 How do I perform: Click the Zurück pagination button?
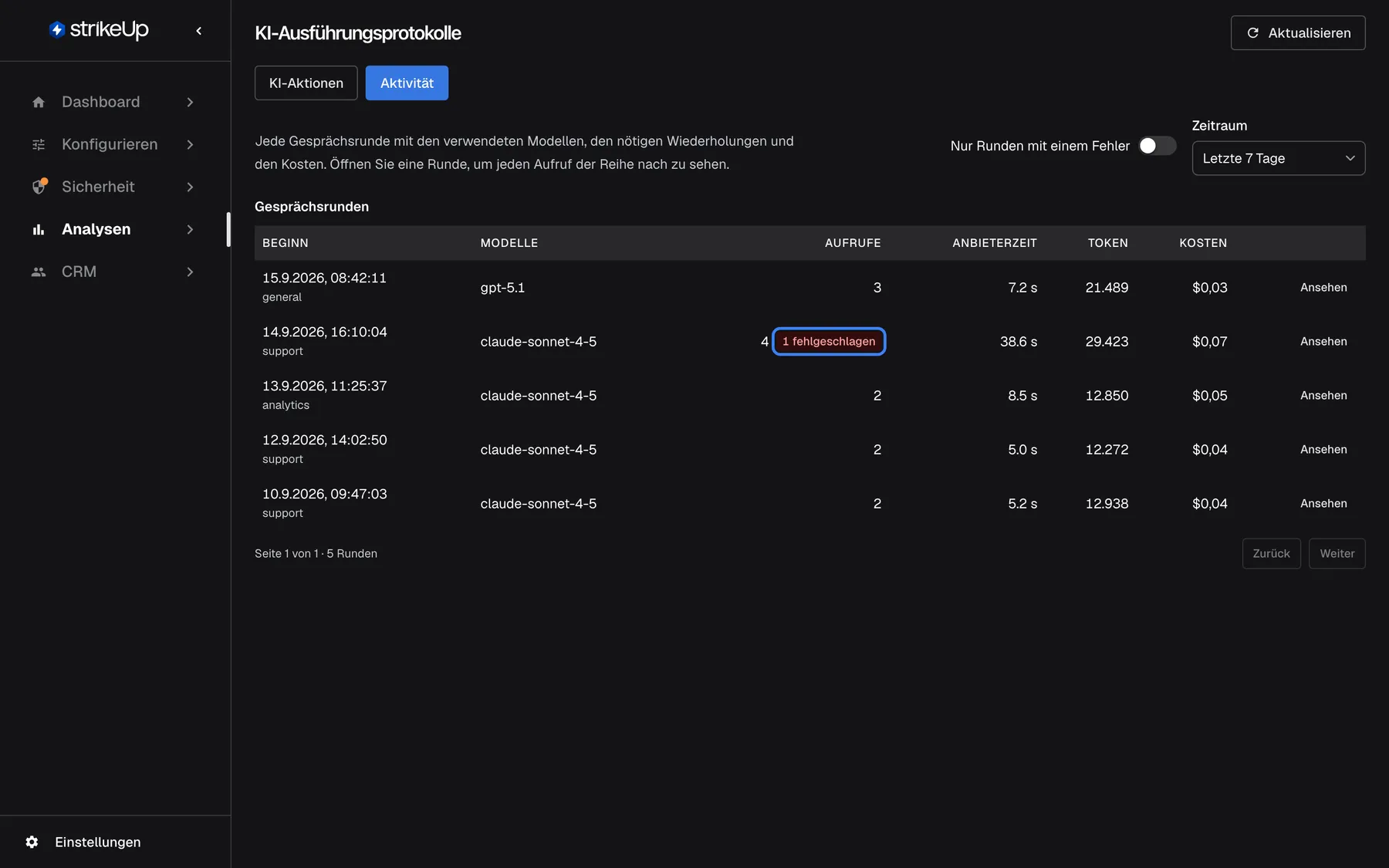click(1271, 553)
